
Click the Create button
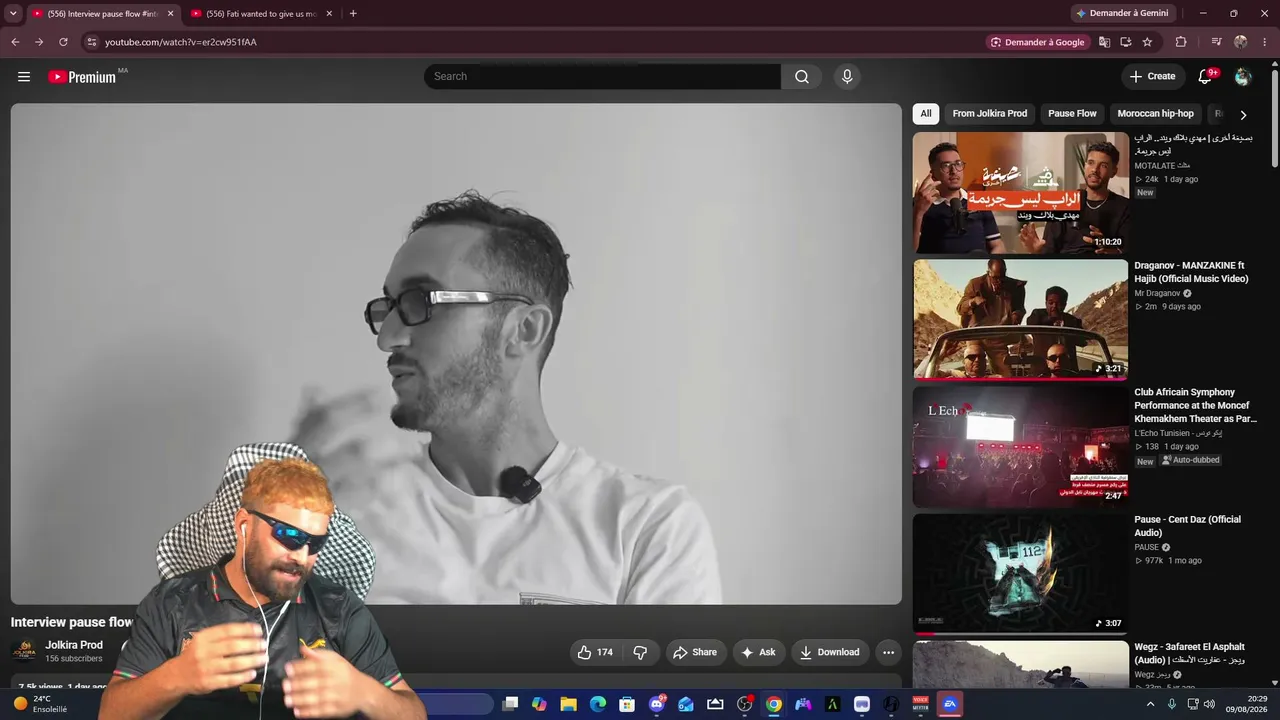pos(1152,77)
